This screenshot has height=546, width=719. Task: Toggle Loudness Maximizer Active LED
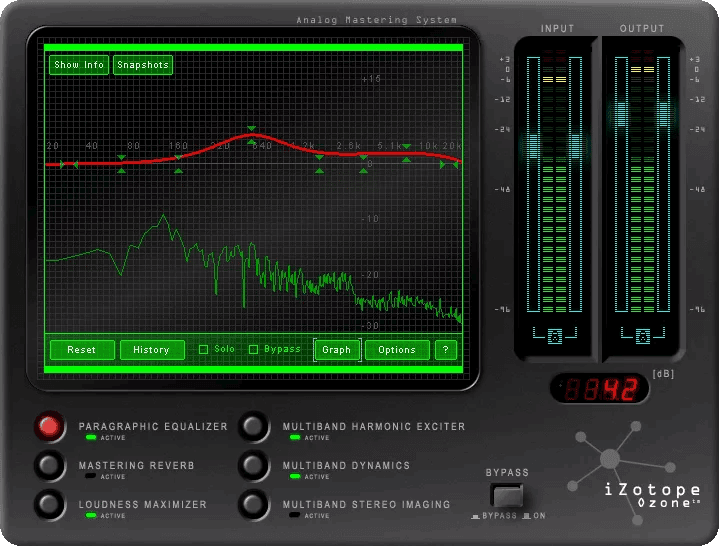click(91, 515)
